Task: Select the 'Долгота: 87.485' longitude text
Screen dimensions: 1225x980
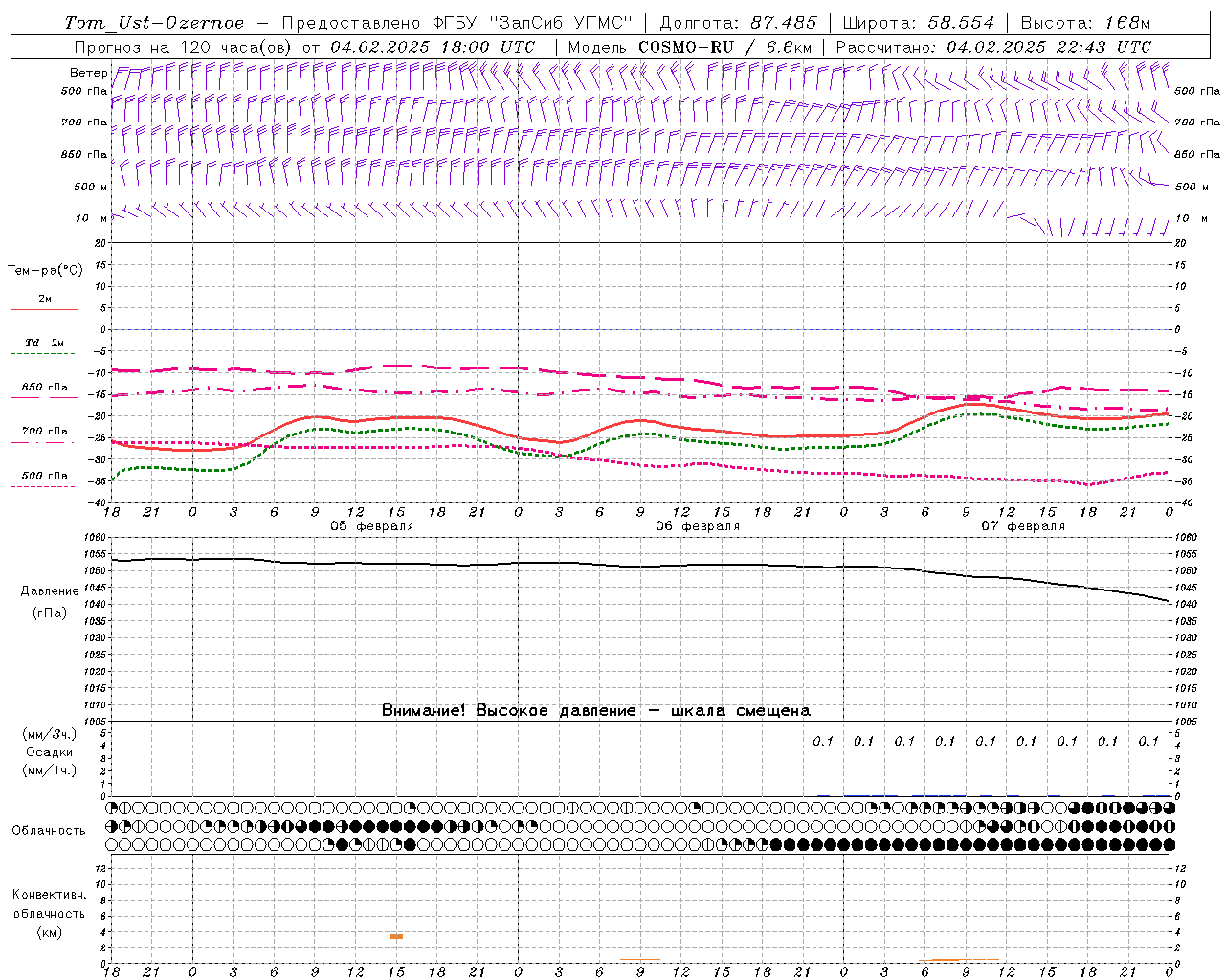Action: 739,23
